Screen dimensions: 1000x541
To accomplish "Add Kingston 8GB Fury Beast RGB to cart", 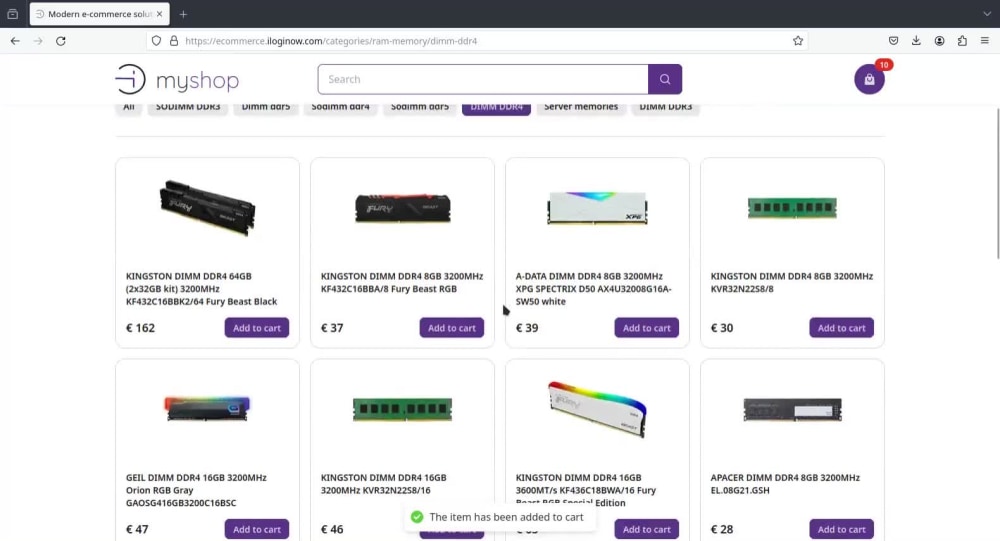I will pyautogui.click(x=452, y=328).
